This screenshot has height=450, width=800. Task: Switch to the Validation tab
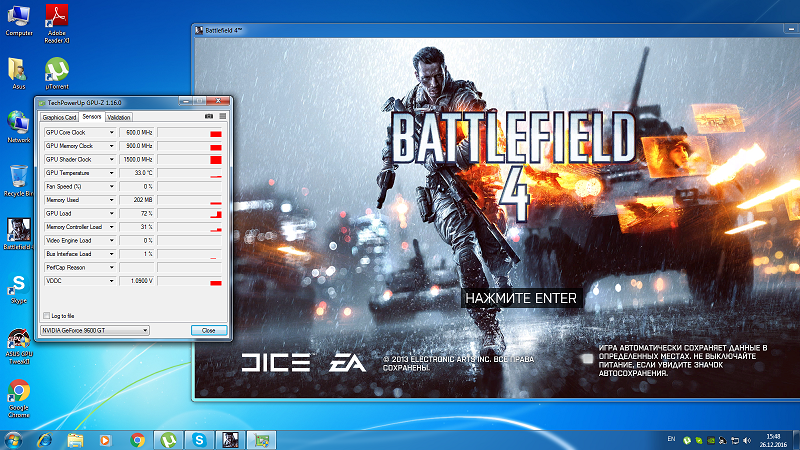pos(119,117)
